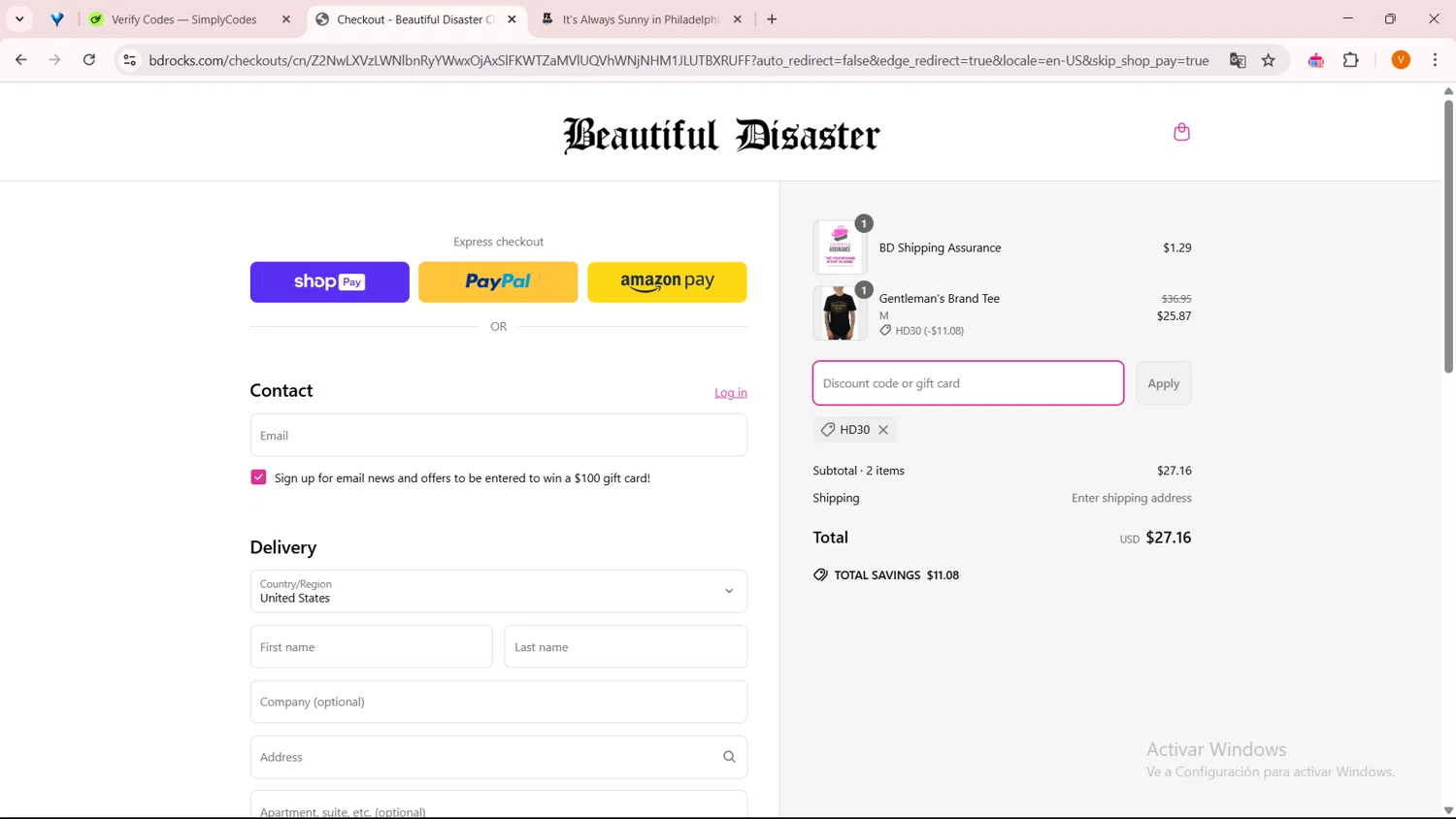
Task: Open the shopping bag cart icon
Action: click(1181, 132)
